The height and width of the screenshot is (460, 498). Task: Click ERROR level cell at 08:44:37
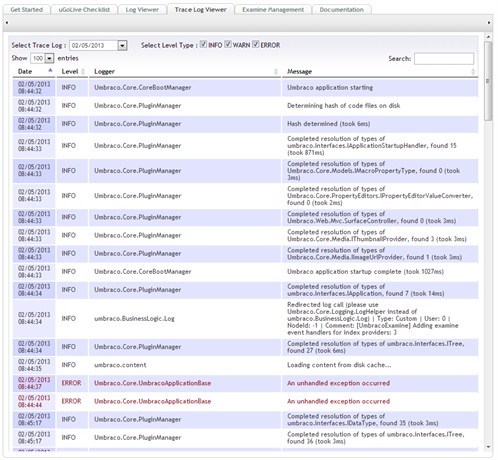[71, 383]
